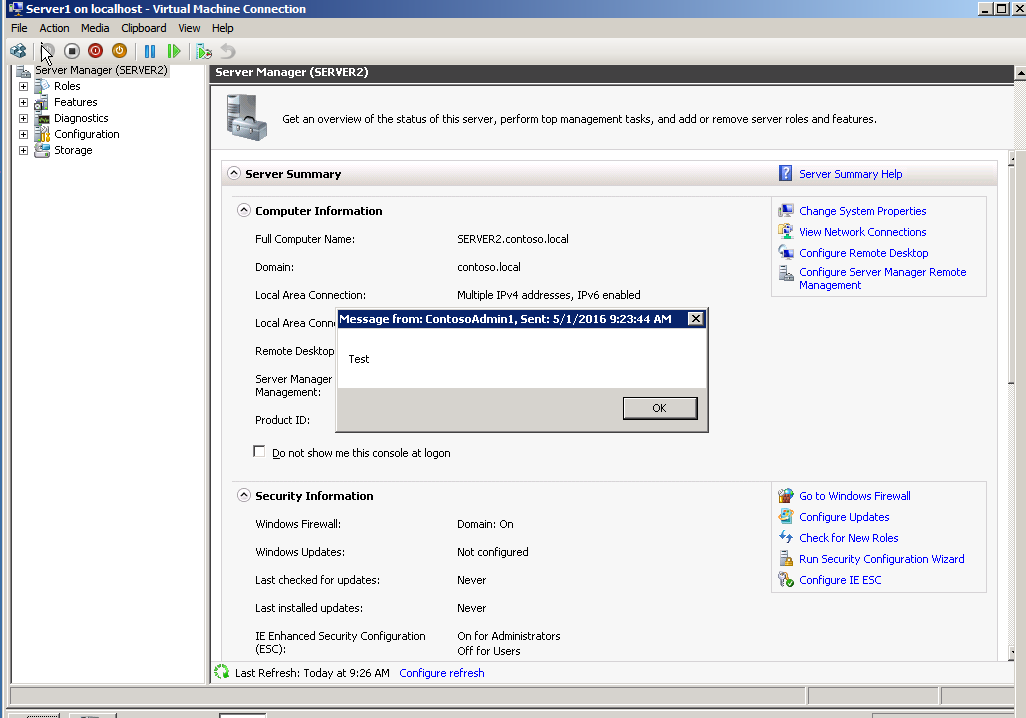Open the File menu
Viewport: 1026px width, 718px height.
coord(19,28)
